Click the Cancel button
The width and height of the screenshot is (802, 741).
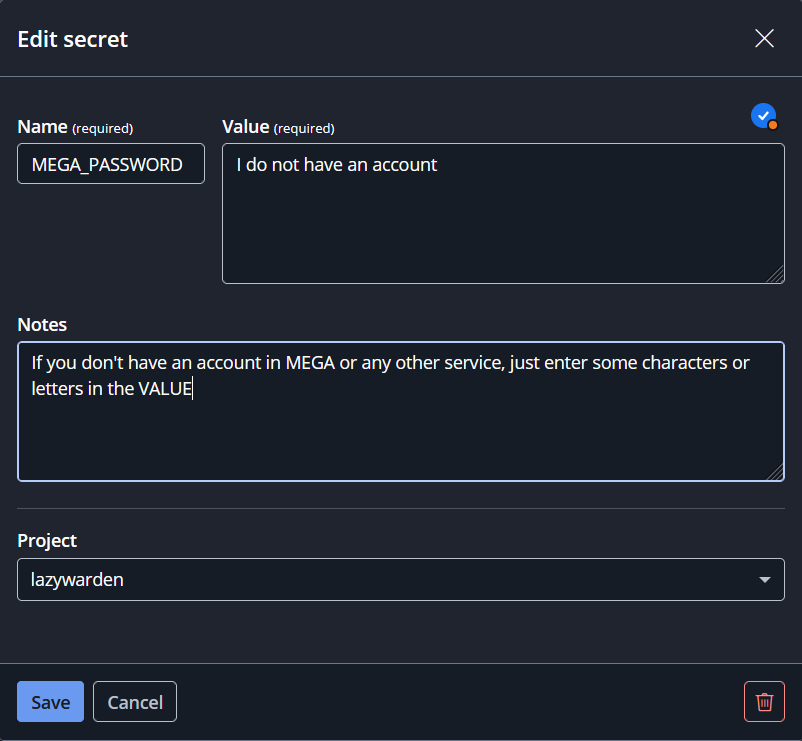pos(135,701)
